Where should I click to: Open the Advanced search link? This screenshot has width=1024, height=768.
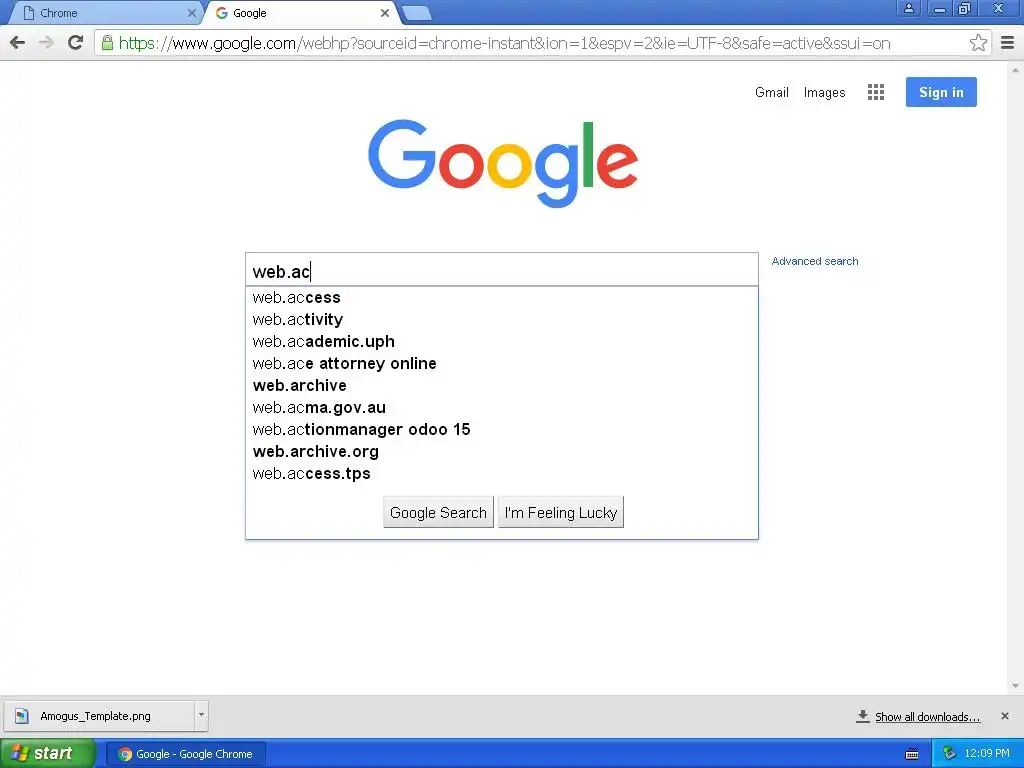pyautogui.click(x=814, y=261)
